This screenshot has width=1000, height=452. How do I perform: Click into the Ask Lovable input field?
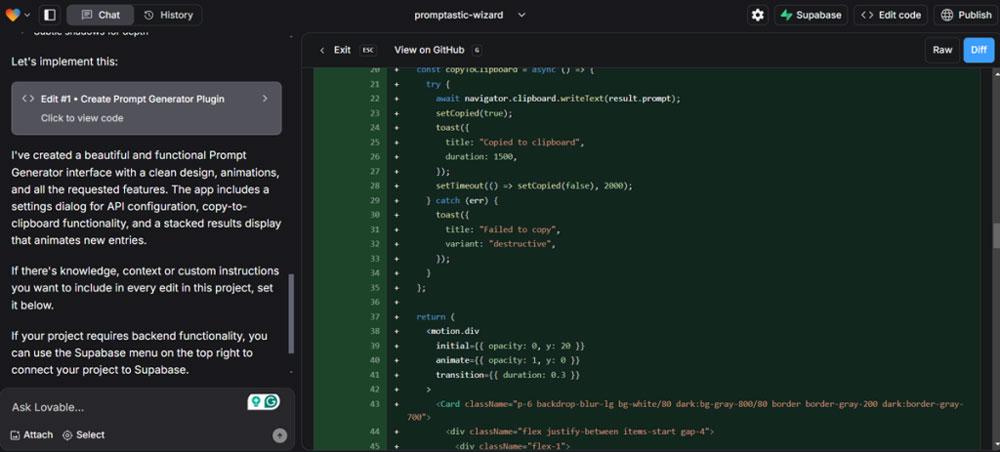128,407
